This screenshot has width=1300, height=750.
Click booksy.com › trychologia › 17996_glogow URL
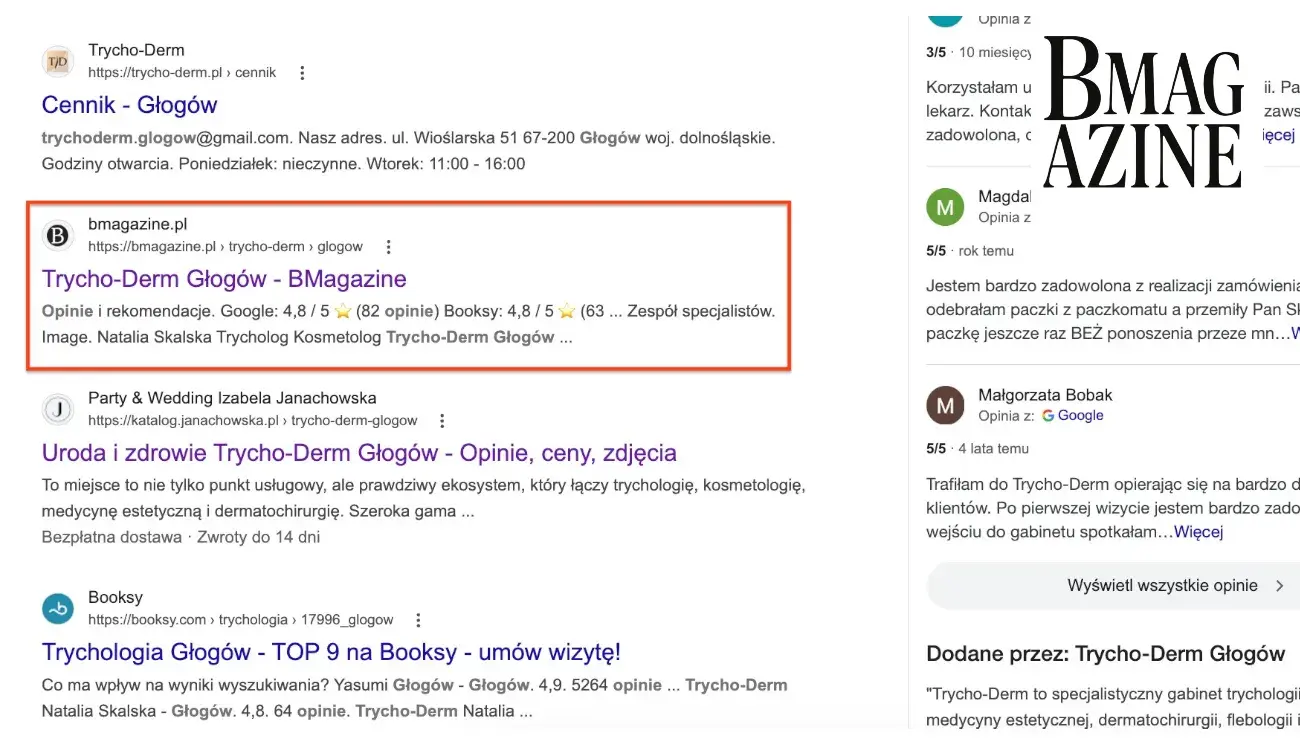(241, 620)
